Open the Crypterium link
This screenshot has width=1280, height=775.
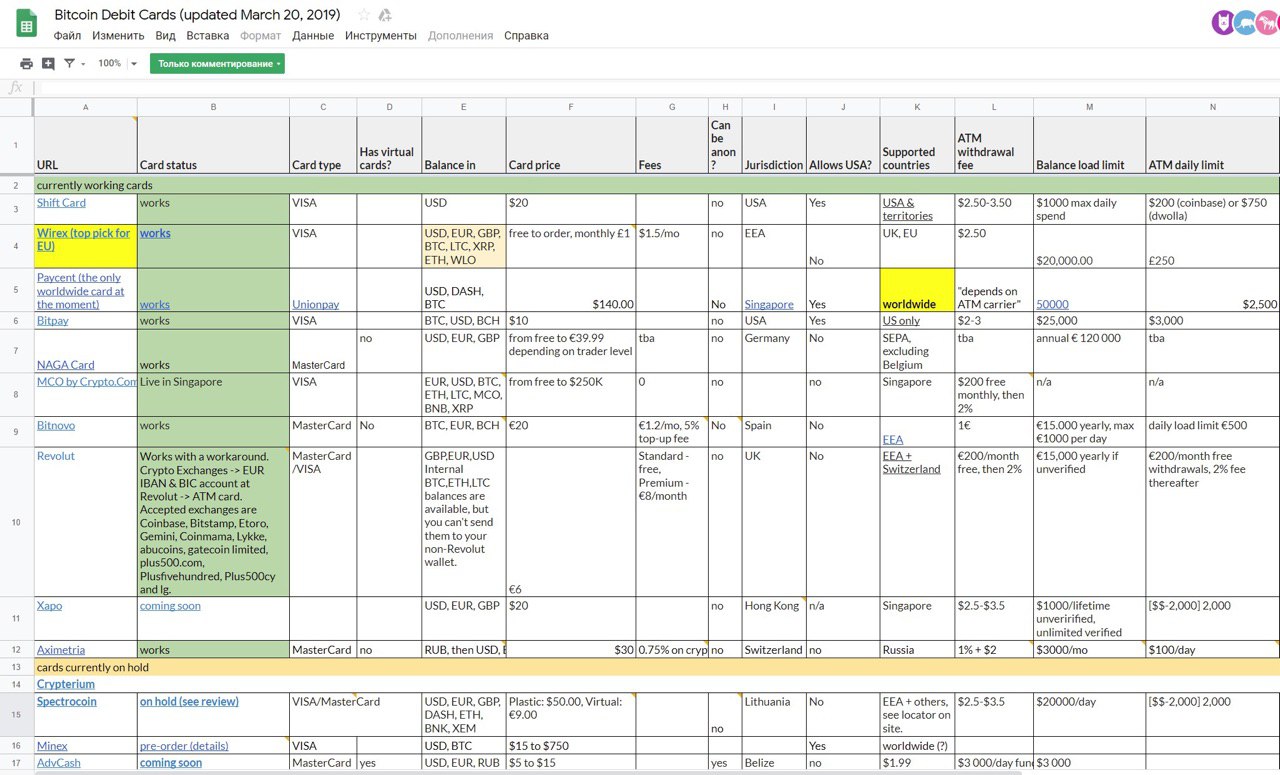click(66, 684)
